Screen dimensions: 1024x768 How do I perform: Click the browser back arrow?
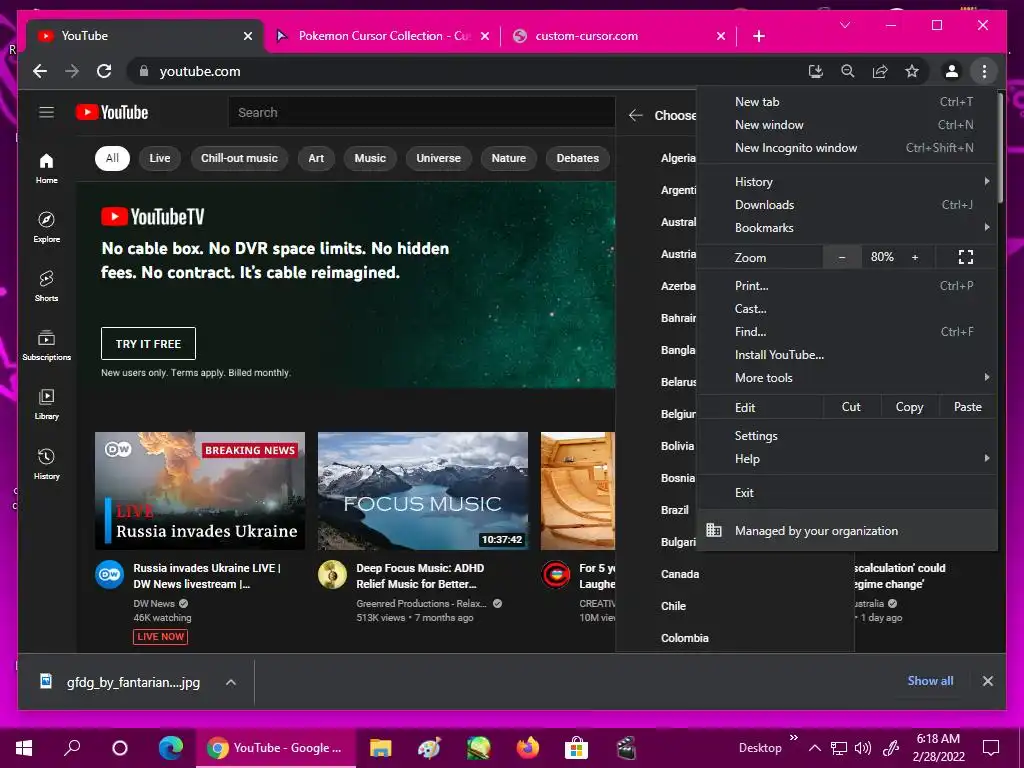[40, 71]
